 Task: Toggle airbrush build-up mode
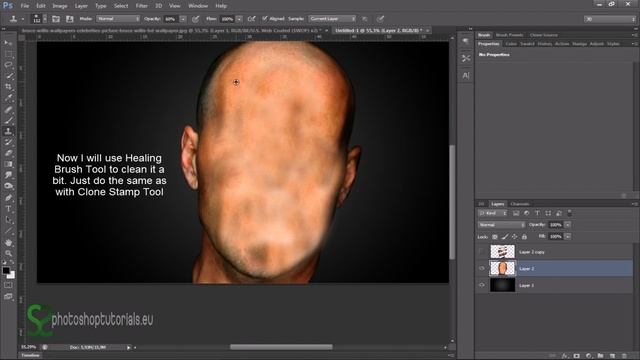[x=251, y=19]
